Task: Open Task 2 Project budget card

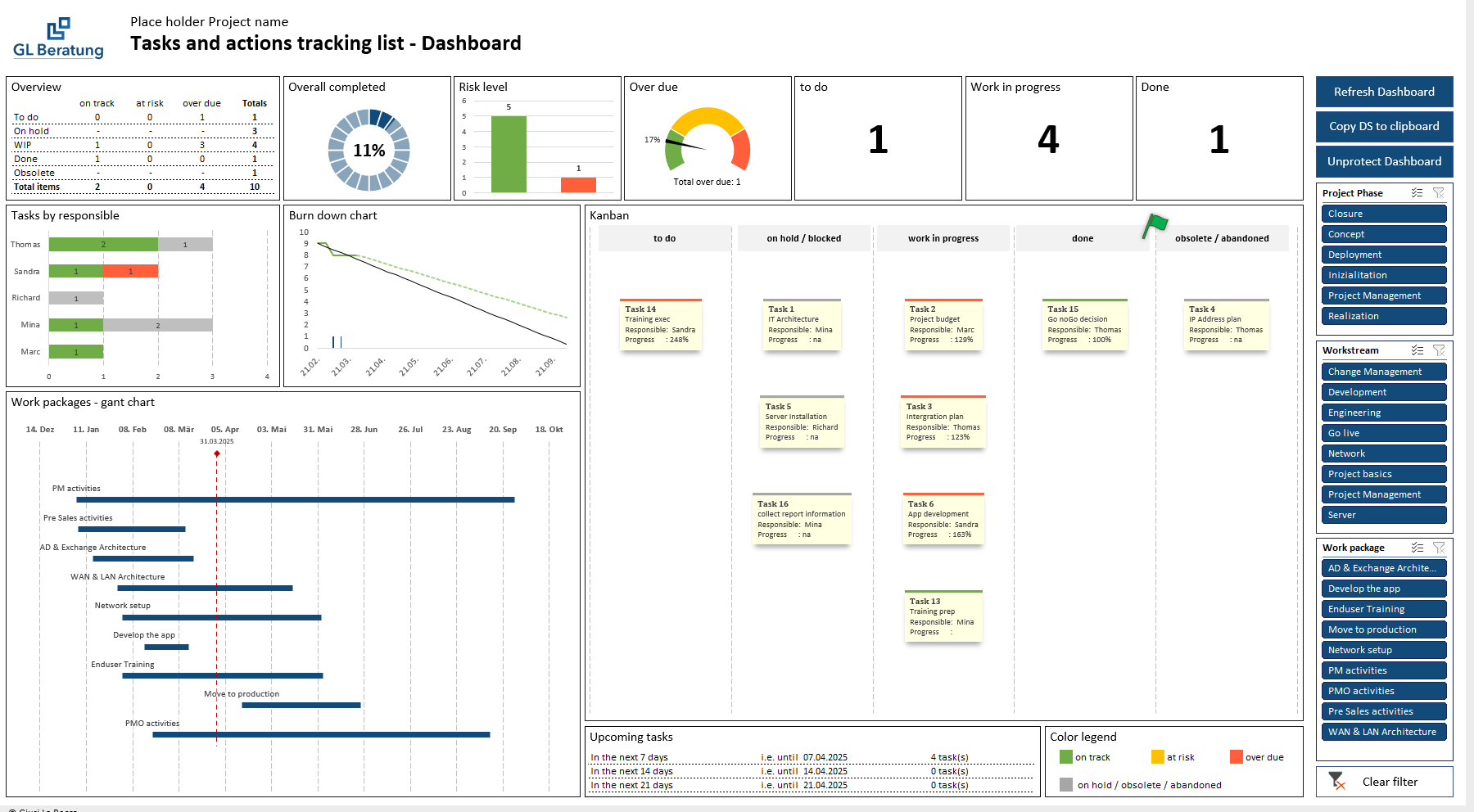Action: pos(943,324)
